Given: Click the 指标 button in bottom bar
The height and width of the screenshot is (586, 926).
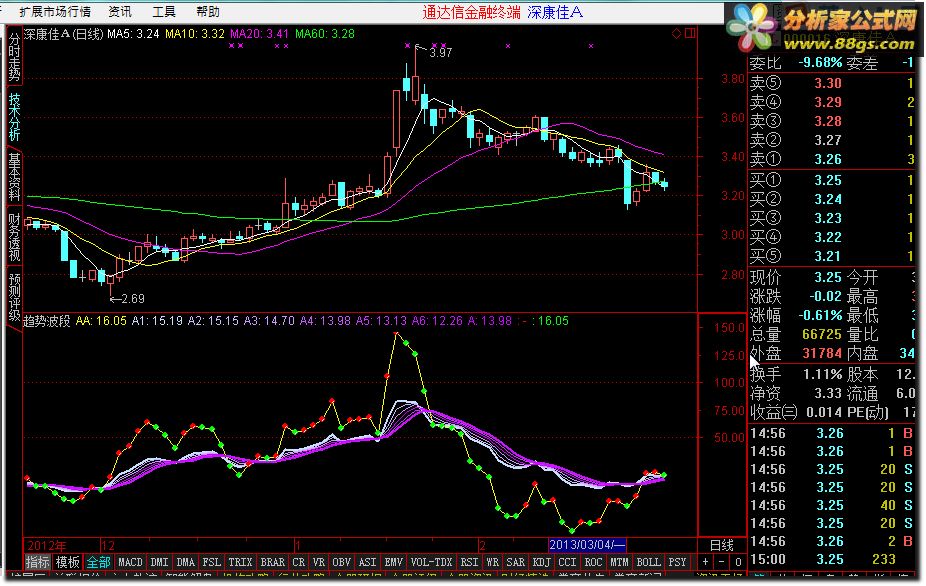Looking at the screenshot, I should pos(37,562).
